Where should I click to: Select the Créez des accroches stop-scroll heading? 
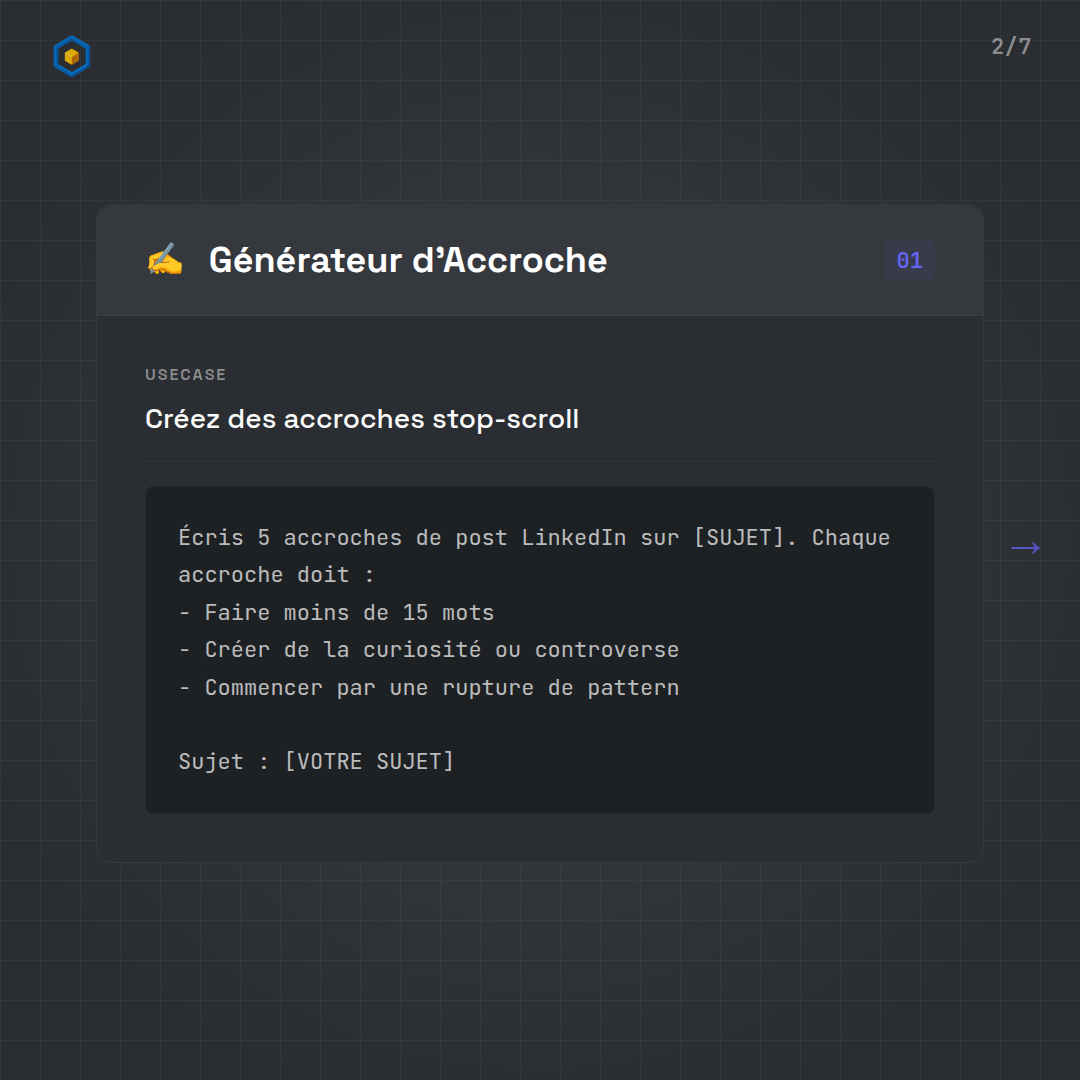point(361,418)
